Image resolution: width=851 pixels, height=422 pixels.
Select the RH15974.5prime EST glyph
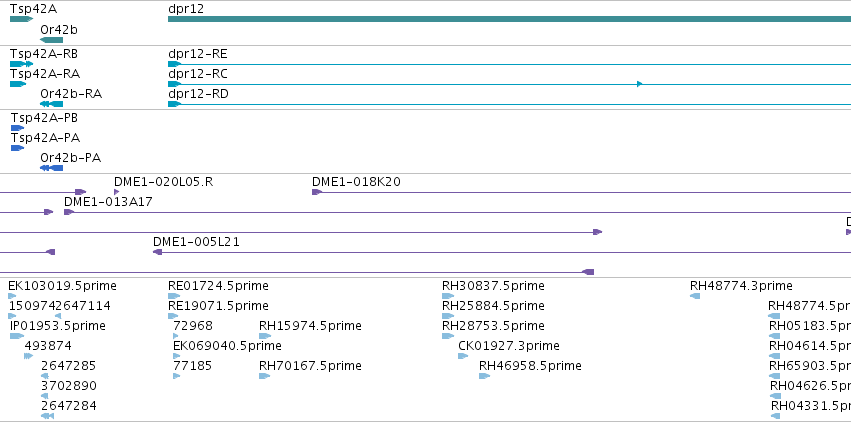[x=265, y=336]
